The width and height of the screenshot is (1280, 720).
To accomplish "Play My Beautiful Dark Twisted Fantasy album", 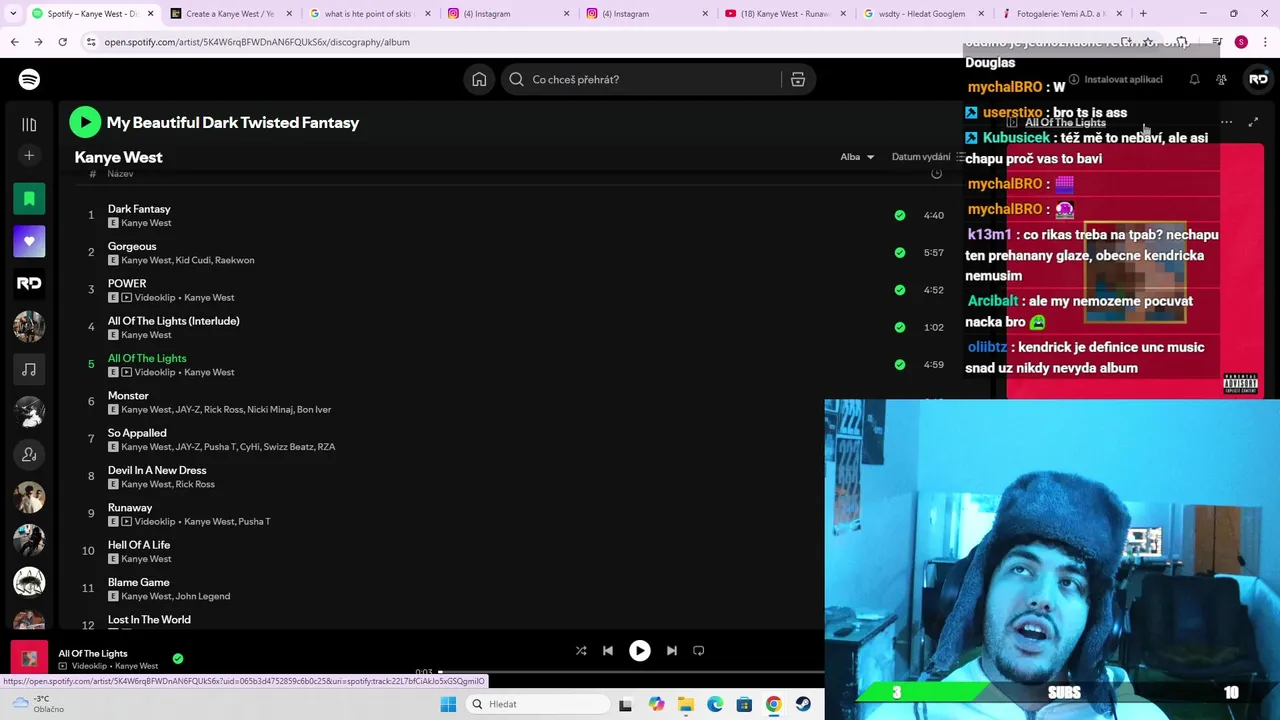I will pos(85,122).
